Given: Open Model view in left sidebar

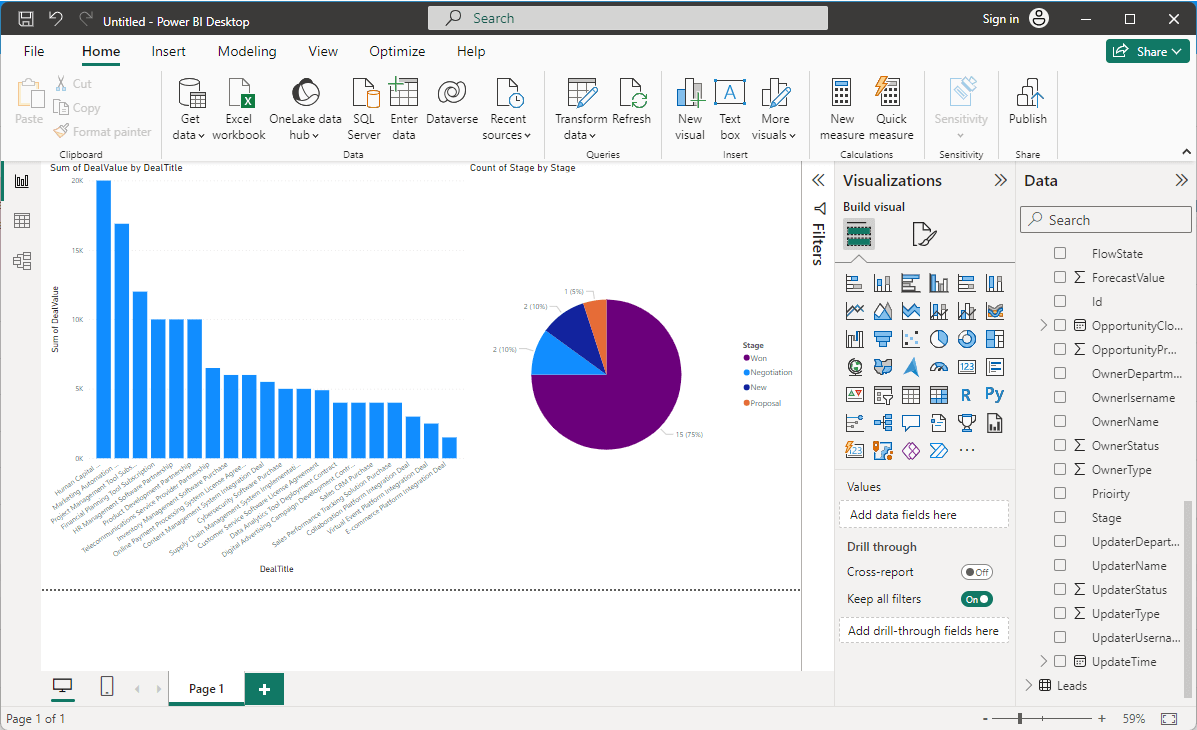Looking at the screenshot, I should coord(21,261).
